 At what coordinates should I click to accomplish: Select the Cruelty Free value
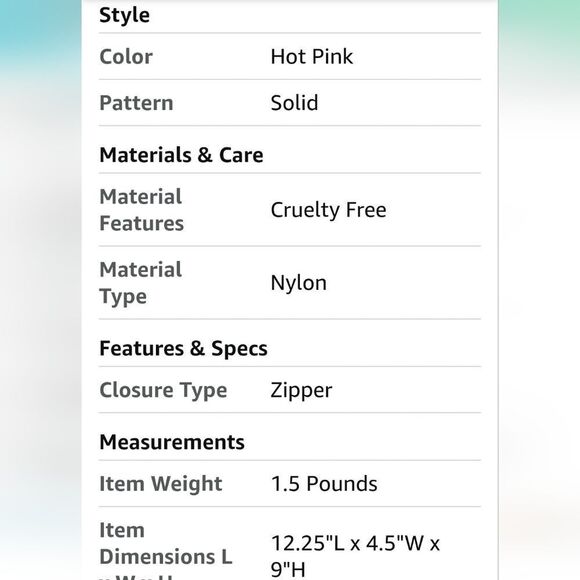click(x=328, y=210)
